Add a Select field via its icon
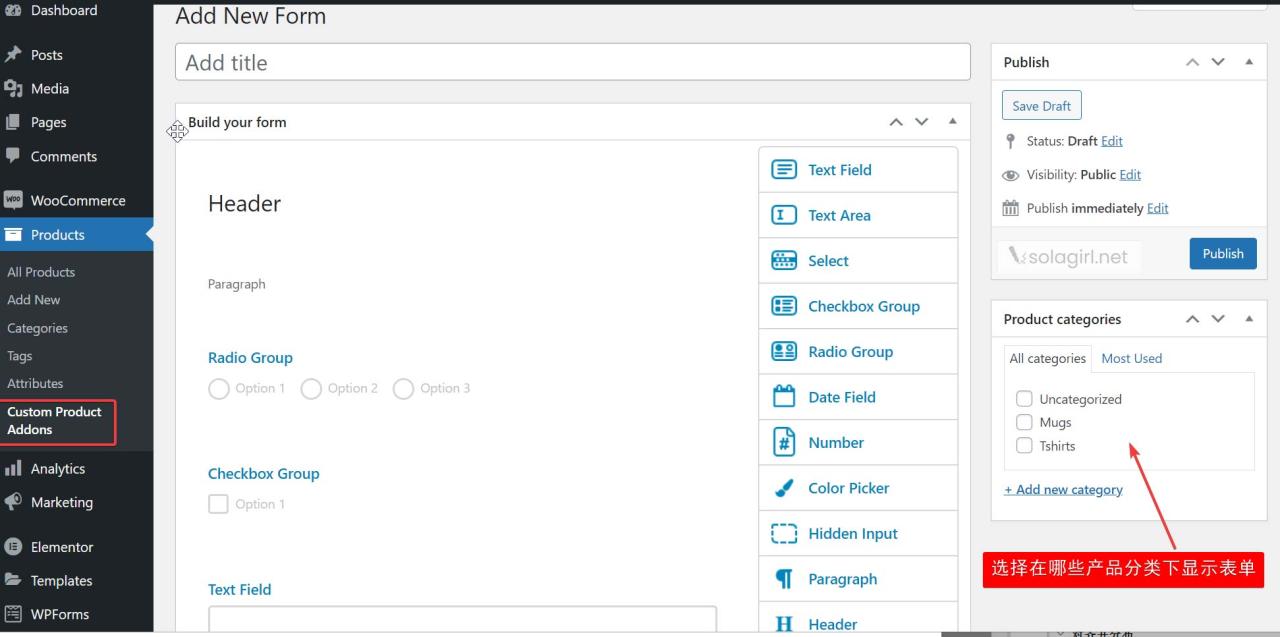This screenshot has height=637, width=1280. [784, 261]
